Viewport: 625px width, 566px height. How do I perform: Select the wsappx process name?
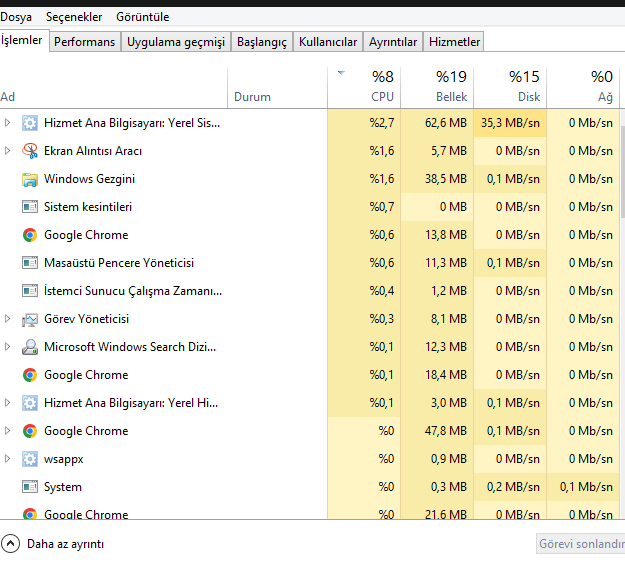coord(63,459)
